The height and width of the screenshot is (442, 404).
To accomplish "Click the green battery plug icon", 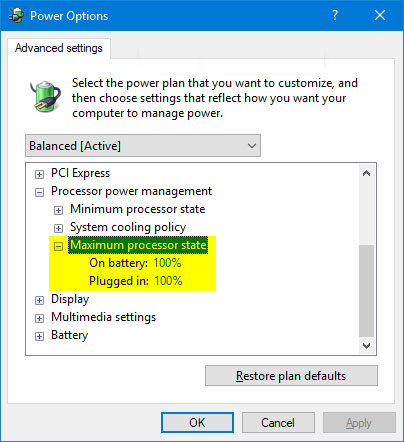I will click(46, 96).
